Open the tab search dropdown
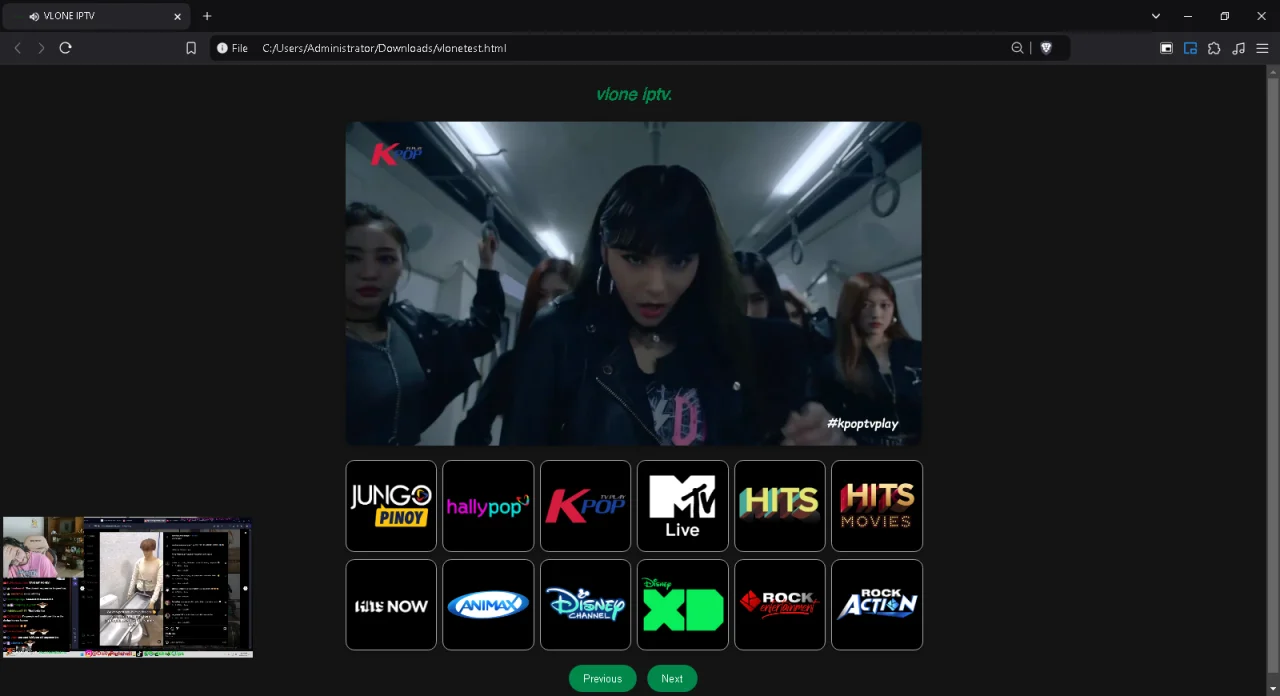 [x=1156, y=16]
